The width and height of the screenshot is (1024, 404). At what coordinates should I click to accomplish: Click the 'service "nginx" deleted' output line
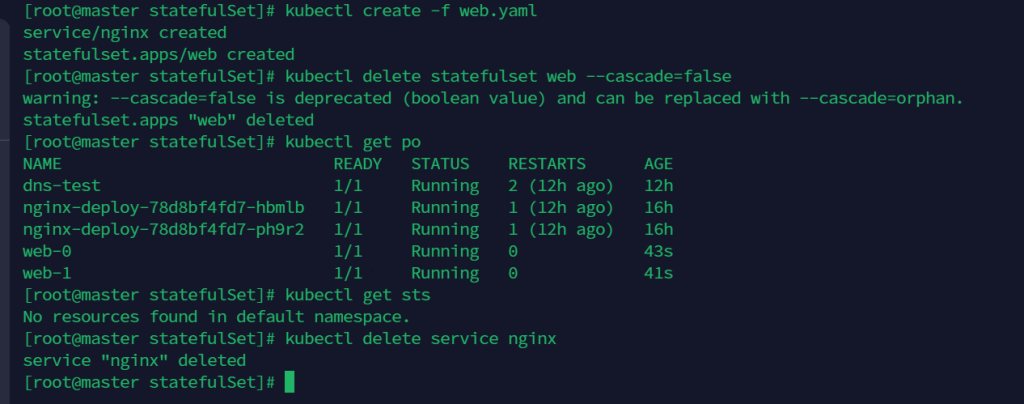click(134, 360)
